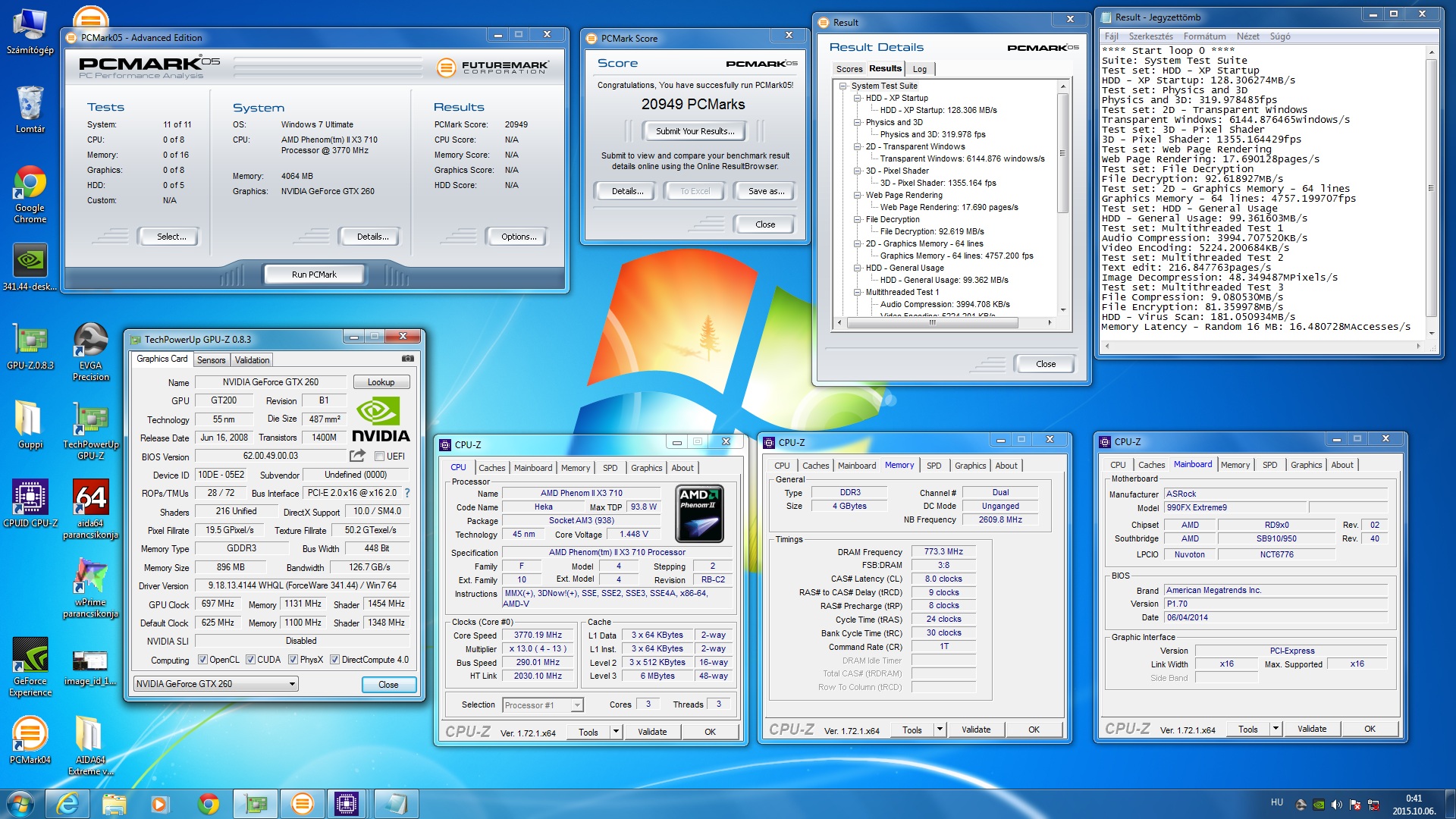Click the GPU Name field in GPU-Z
The width and height of the screenshot is (1456, 819).
click(x=270, y=382)
